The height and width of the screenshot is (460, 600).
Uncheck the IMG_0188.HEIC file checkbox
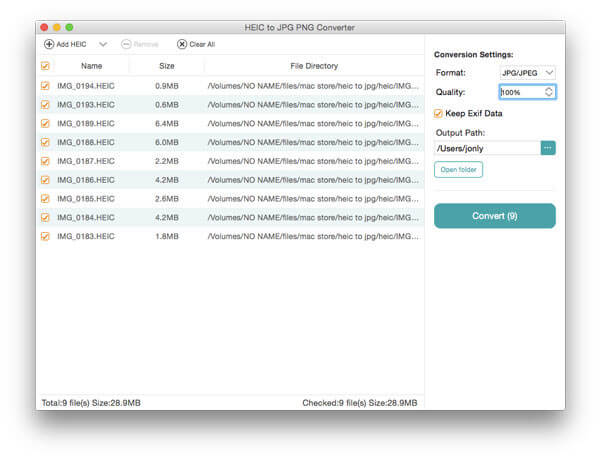44,142
